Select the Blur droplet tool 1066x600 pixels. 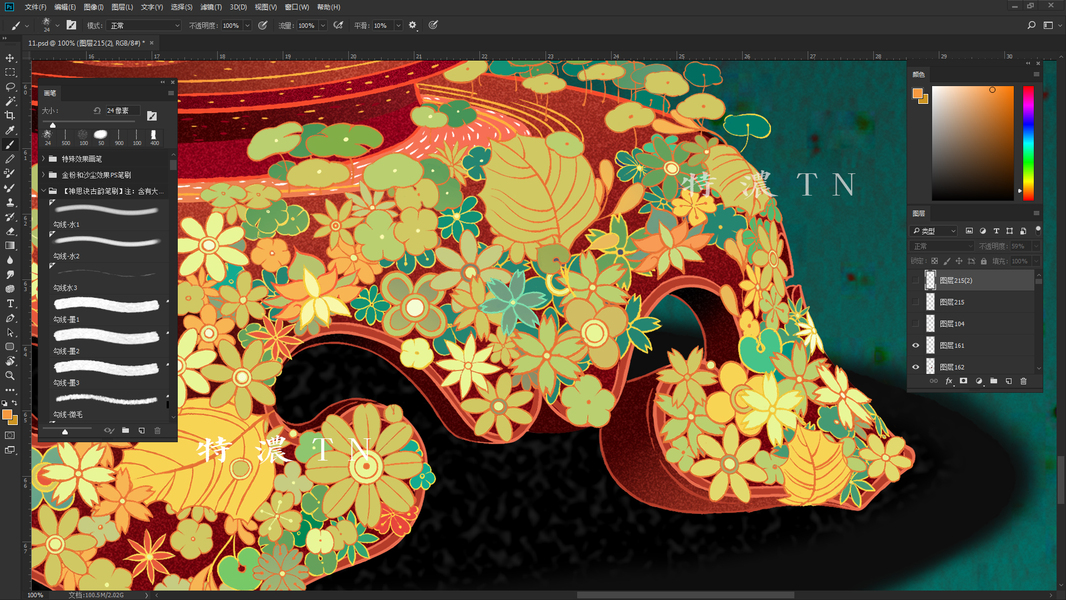pyautogui.click(x=10, y=260)
